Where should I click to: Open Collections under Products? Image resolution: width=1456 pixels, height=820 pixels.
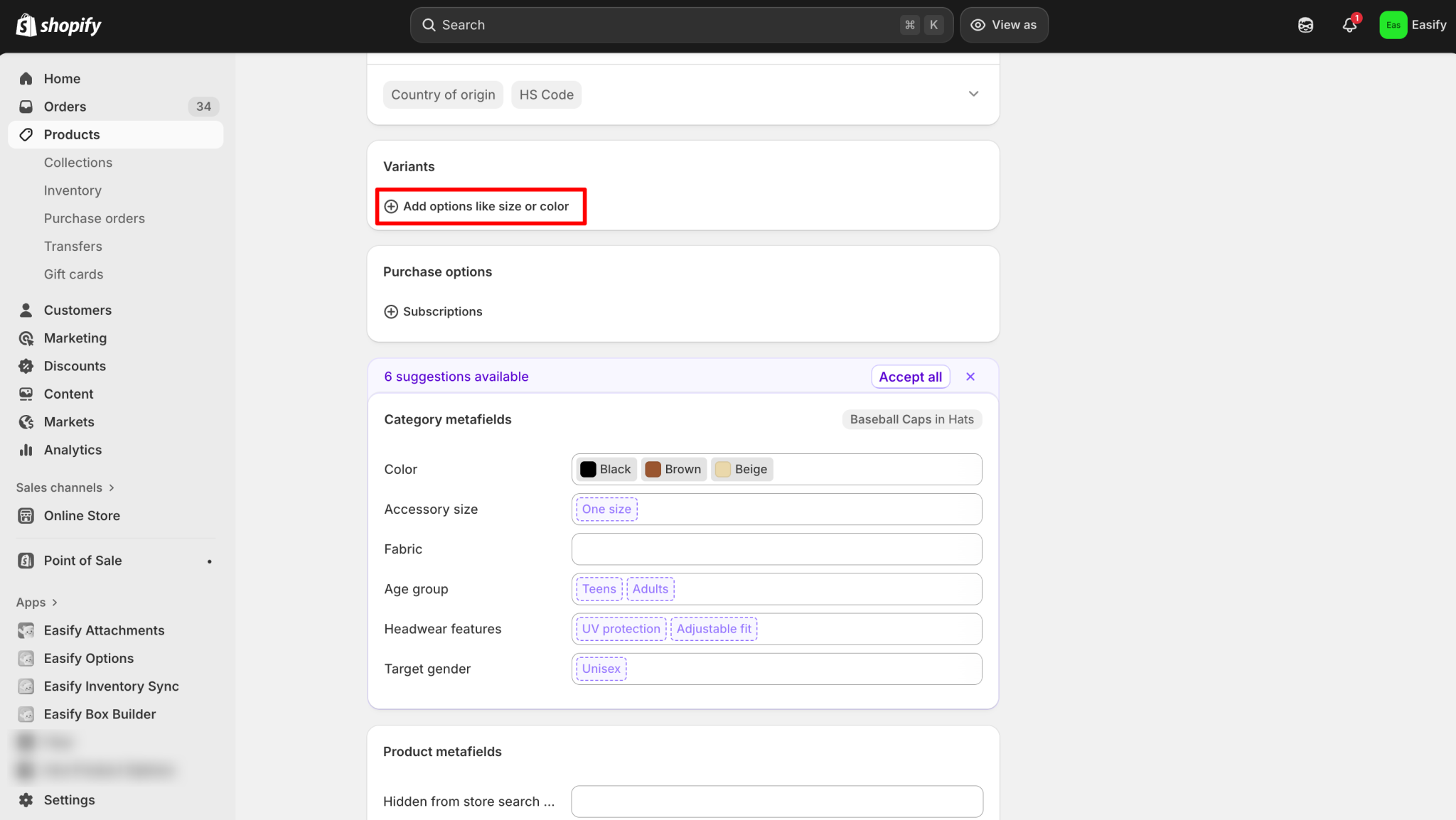pos(78,163)
